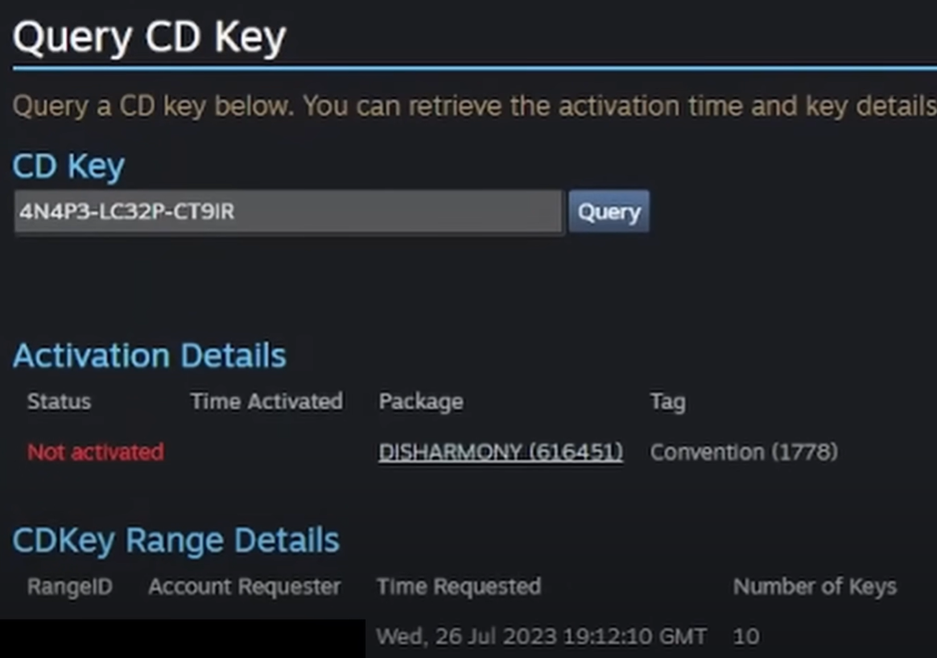
Task: Click the Number of Keys column header
Action: click(814, 587)
